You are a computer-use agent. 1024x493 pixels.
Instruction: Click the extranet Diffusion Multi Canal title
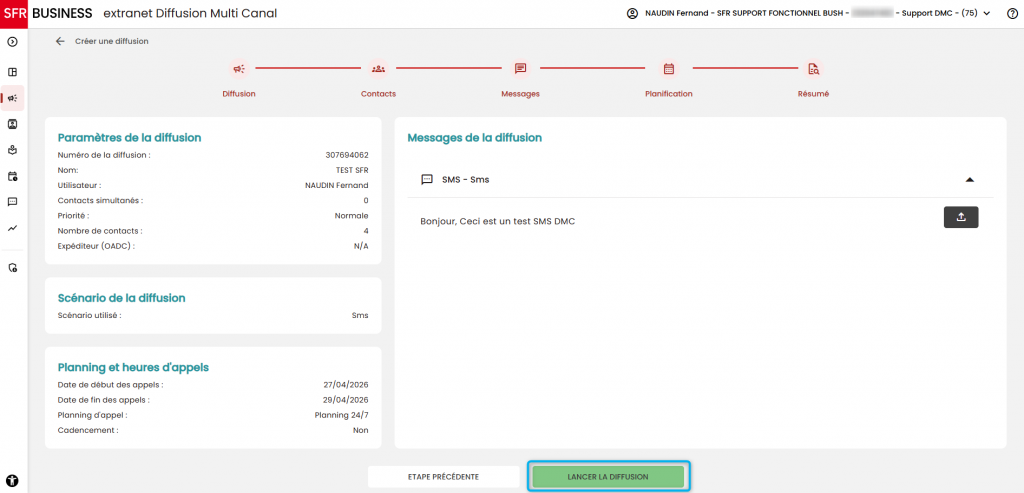point(190,14)
